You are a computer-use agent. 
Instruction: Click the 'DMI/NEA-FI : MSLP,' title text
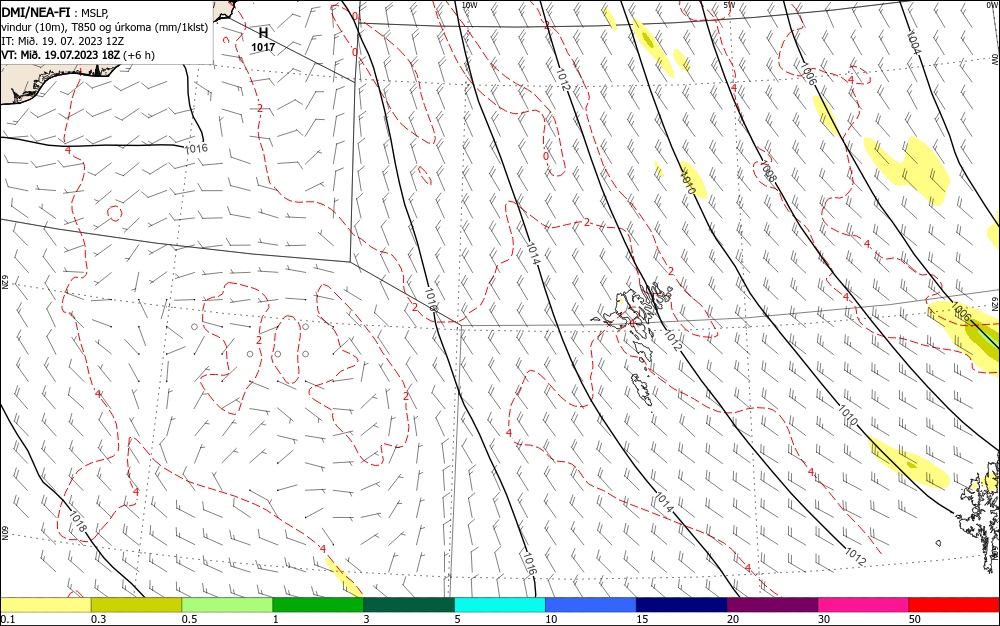pyautogui.click(x=55, y=13)
